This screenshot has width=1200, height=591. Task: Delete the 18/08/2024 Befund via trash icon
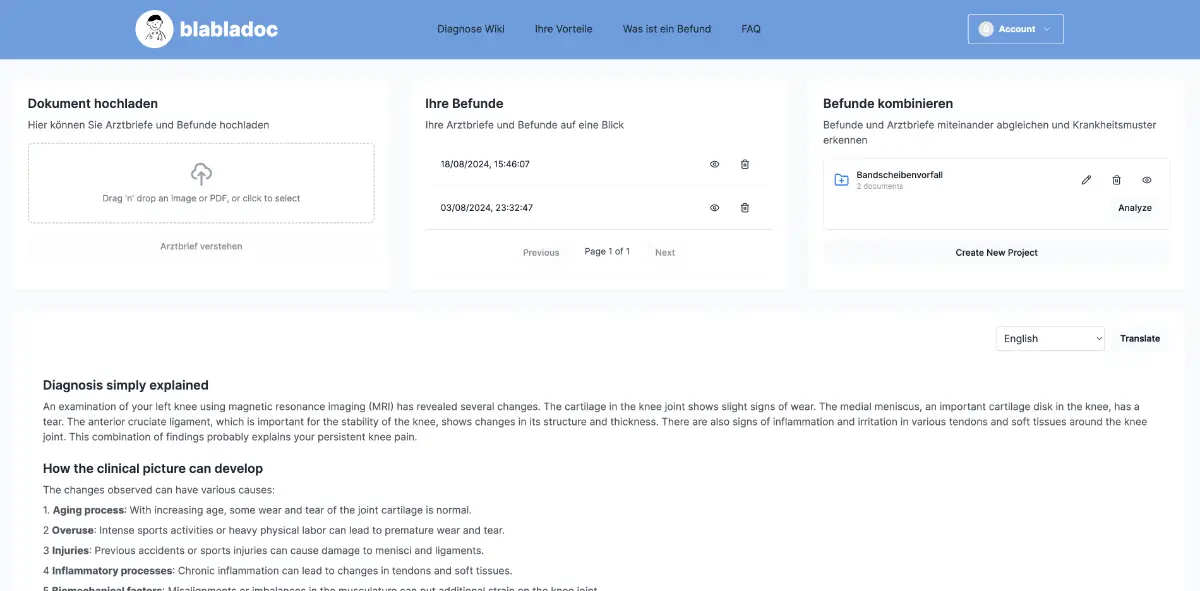744,164
